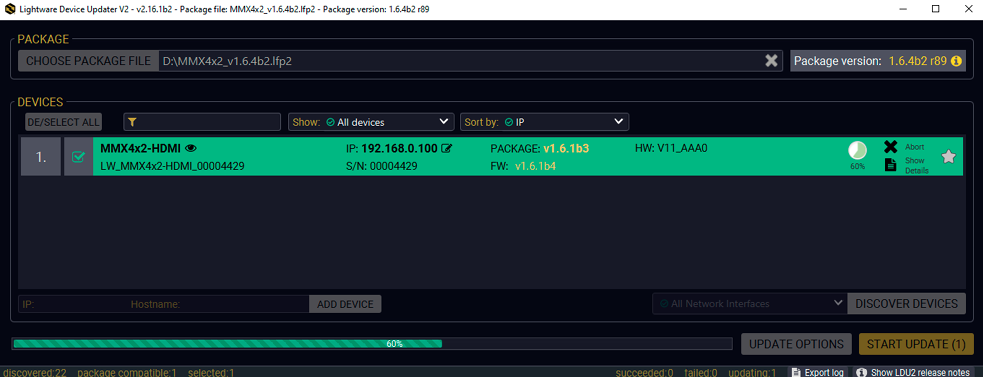Click the eye icon next to MMX4x2-HDMI
This screenshot has height=377, width=983.
point(191,149)
